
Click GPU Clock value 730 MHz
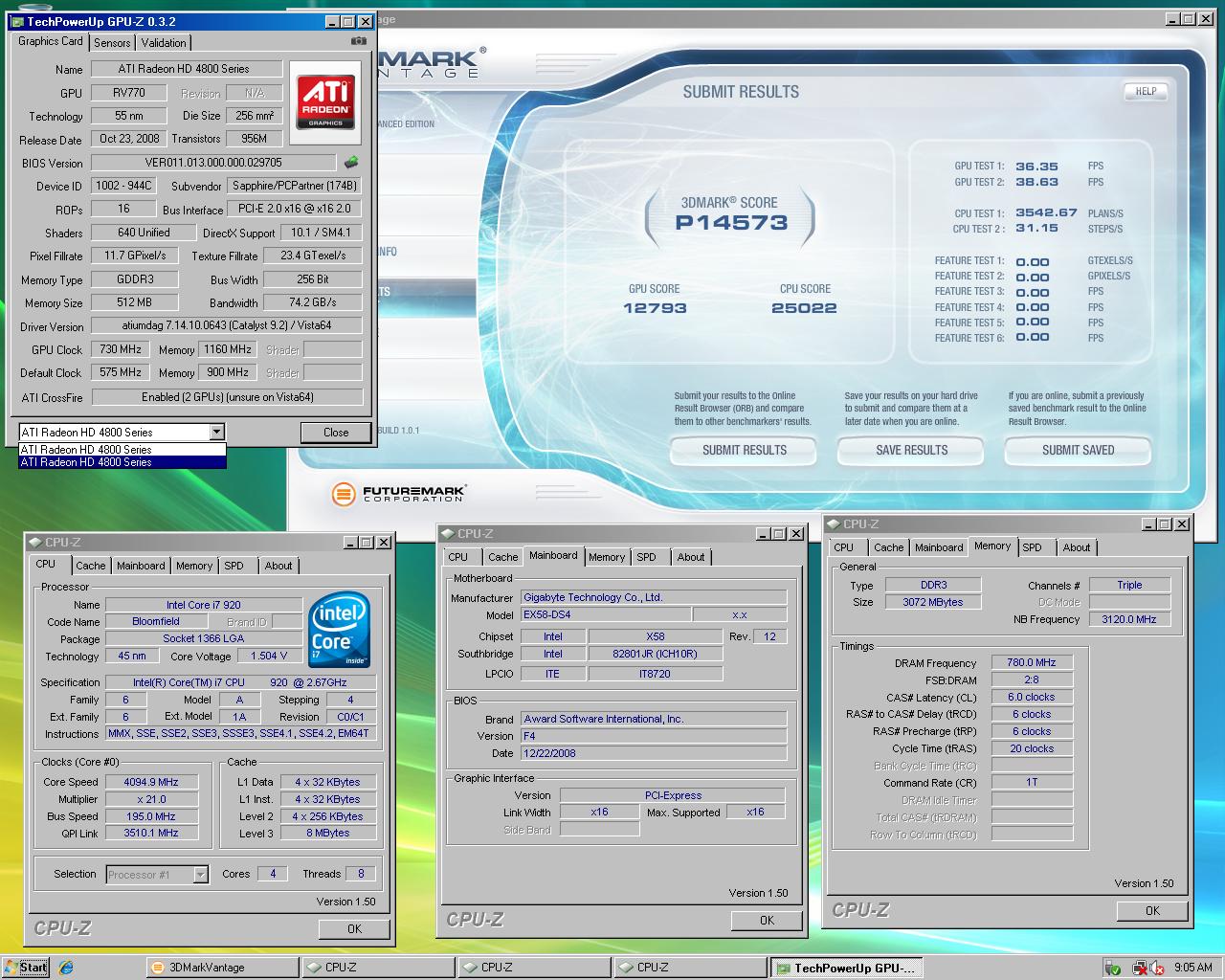pos(121,349)
